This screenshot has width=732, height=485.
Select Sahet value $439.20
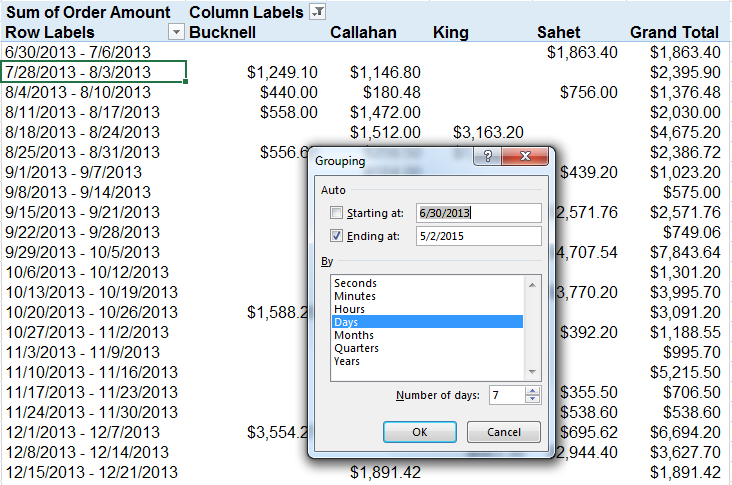coord(589,173)
